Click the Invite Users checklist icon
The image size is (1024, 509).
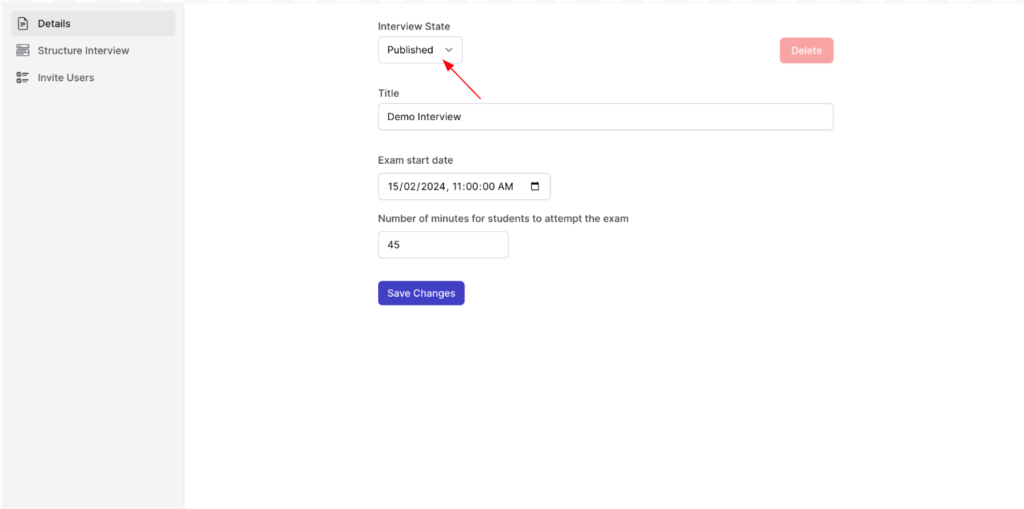point(23,78)
